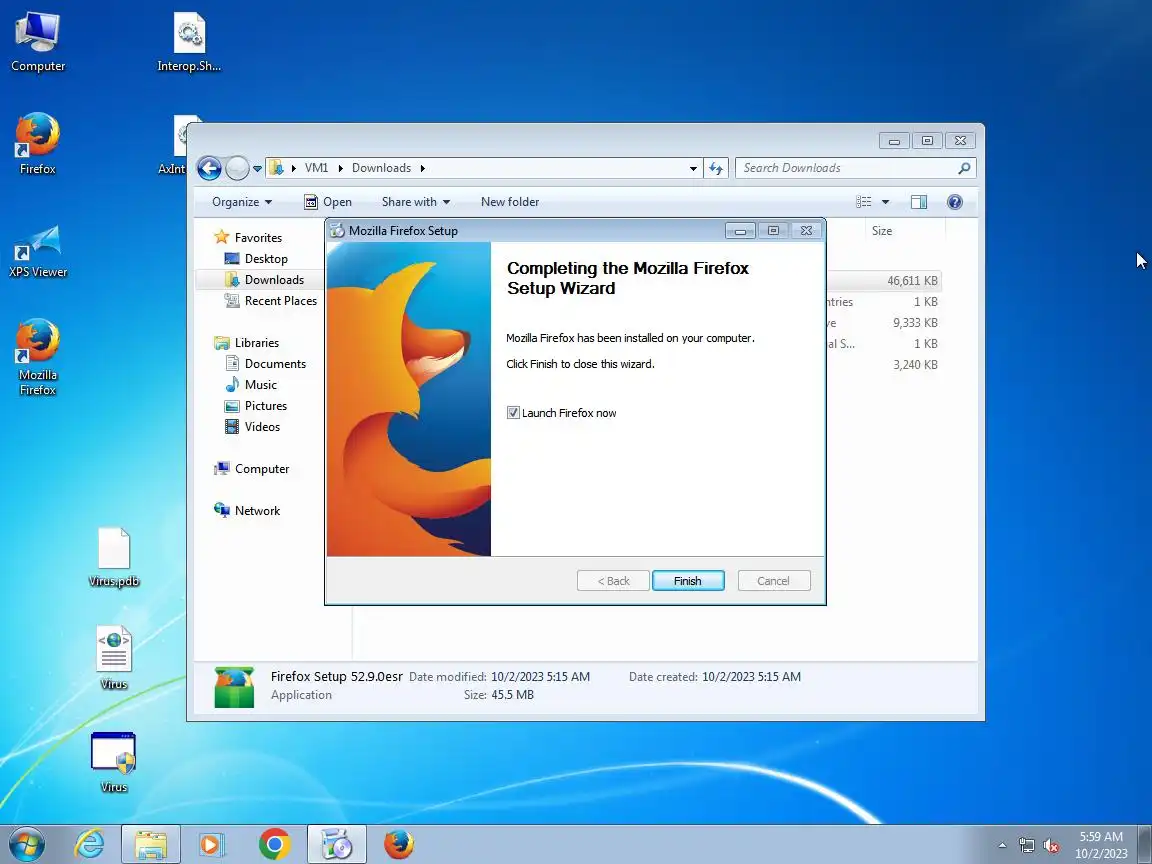The height and width of the screenshot is (864, 1152).
Task: Click Firefox icon in the taskbar
Action: 399,844
